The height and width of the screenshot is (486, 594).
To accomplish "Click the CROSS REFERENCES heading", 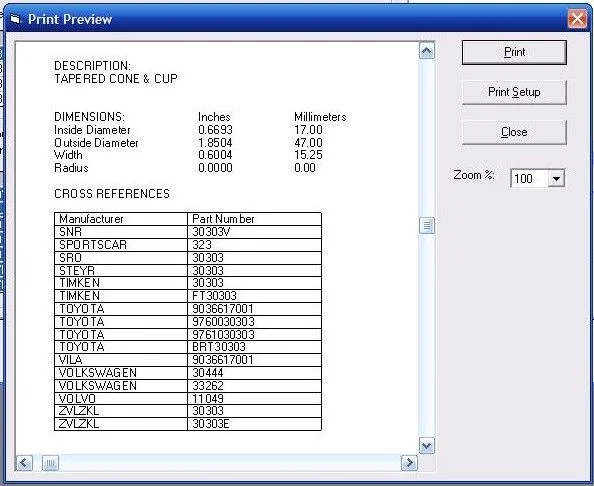I will [x=112, y=194].
